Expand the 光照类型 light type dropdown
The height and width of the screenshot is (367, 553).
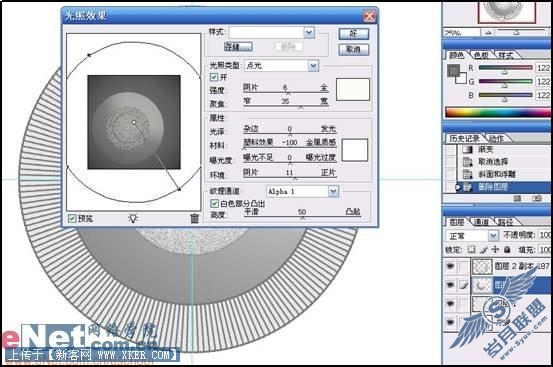click(313, 65)
